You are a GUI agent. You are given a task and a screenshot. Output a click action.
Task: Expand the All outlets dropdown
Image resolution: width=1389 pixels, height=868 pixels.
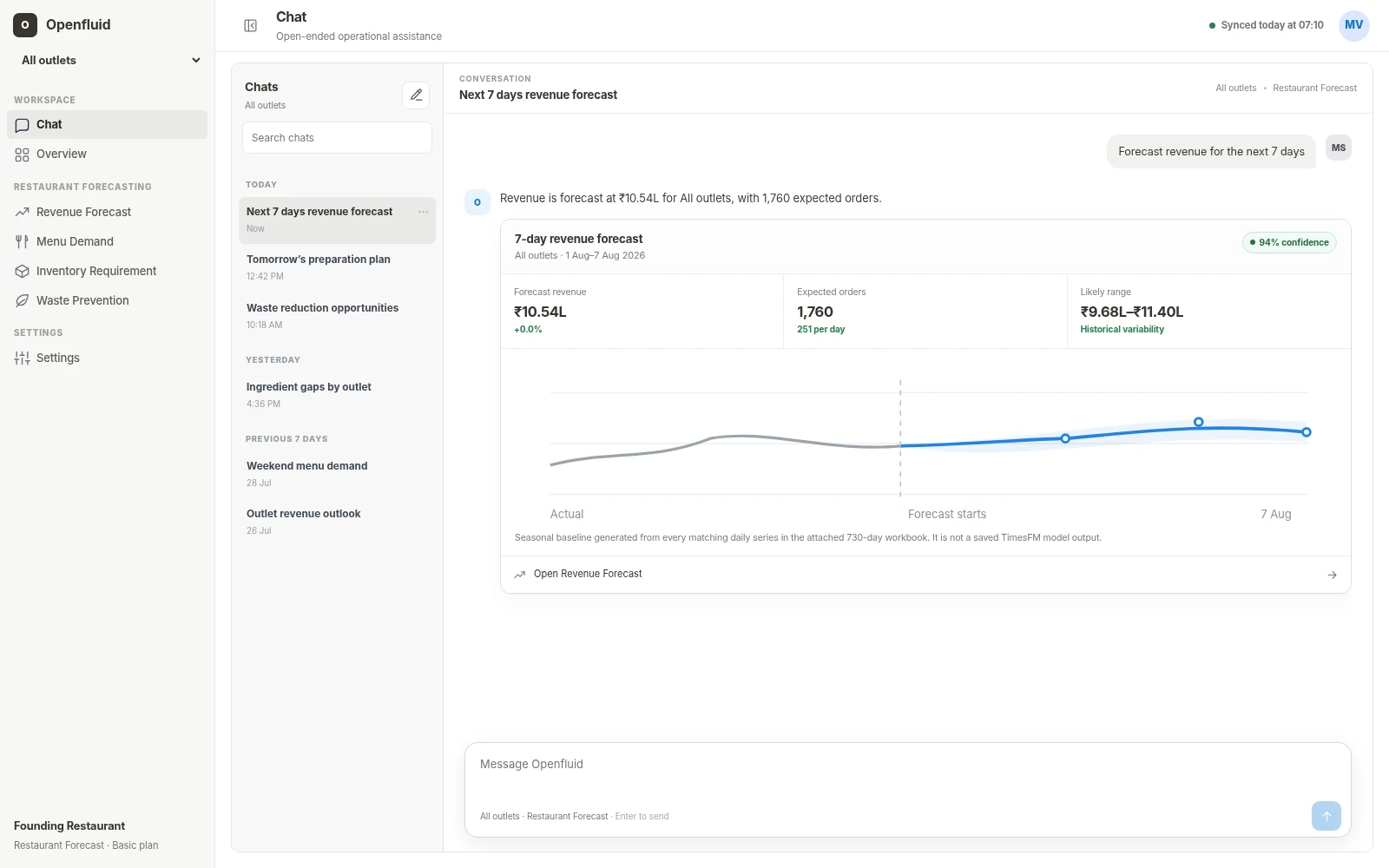coord(110,60)
